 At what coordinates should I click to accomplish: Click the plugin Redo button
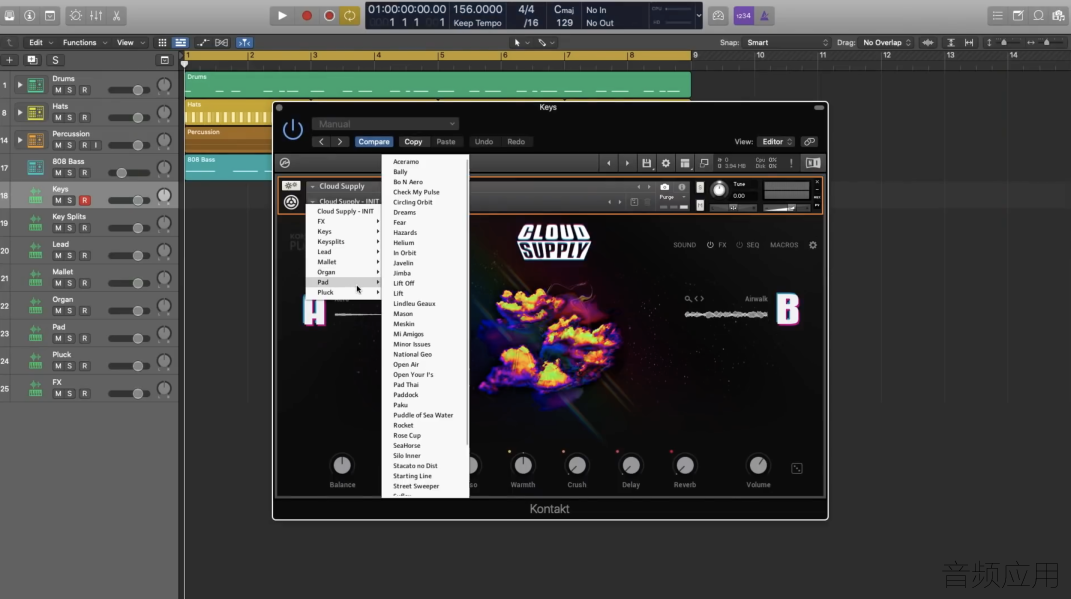point(516,141)
